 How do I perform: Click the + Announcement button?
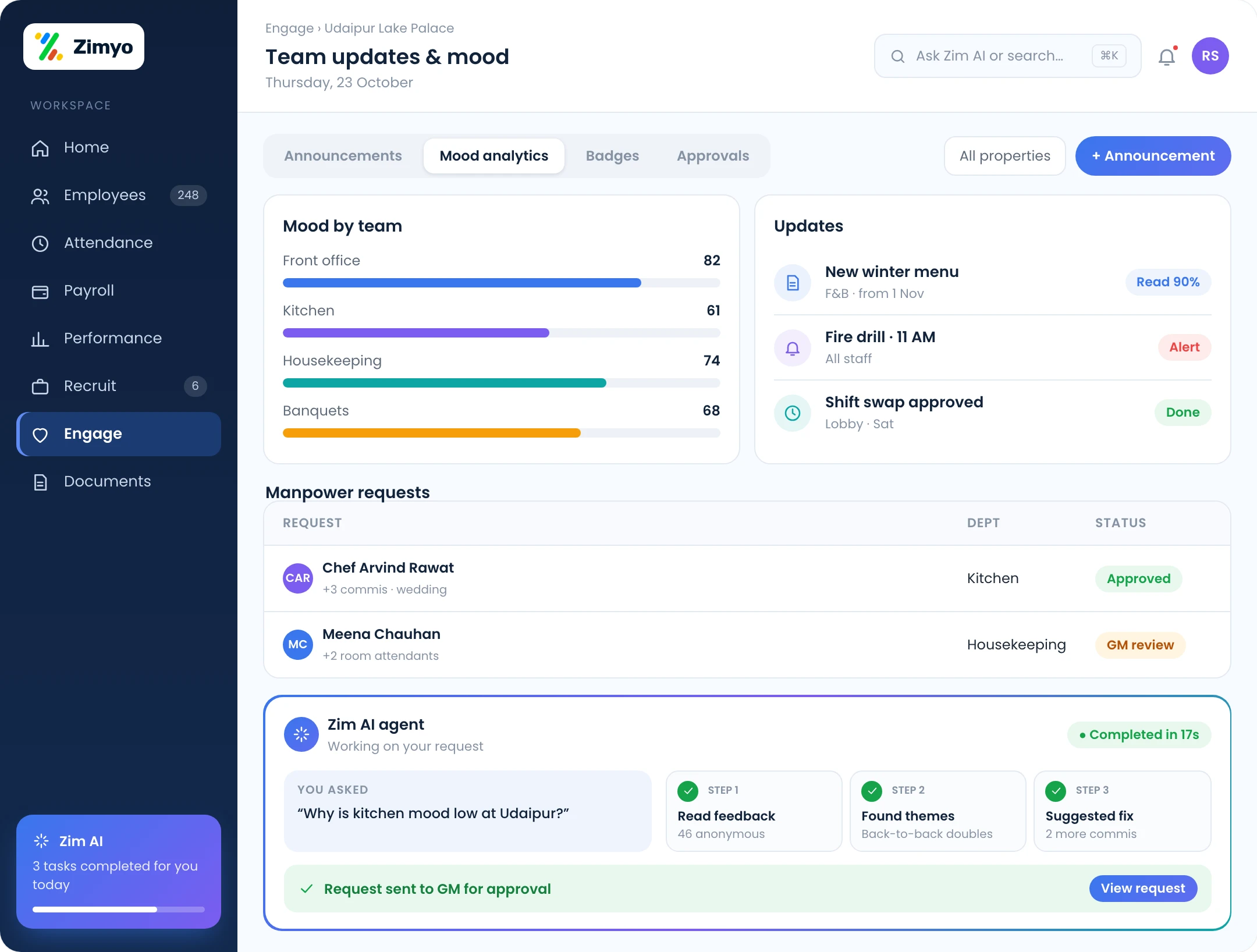(1153, 156)
